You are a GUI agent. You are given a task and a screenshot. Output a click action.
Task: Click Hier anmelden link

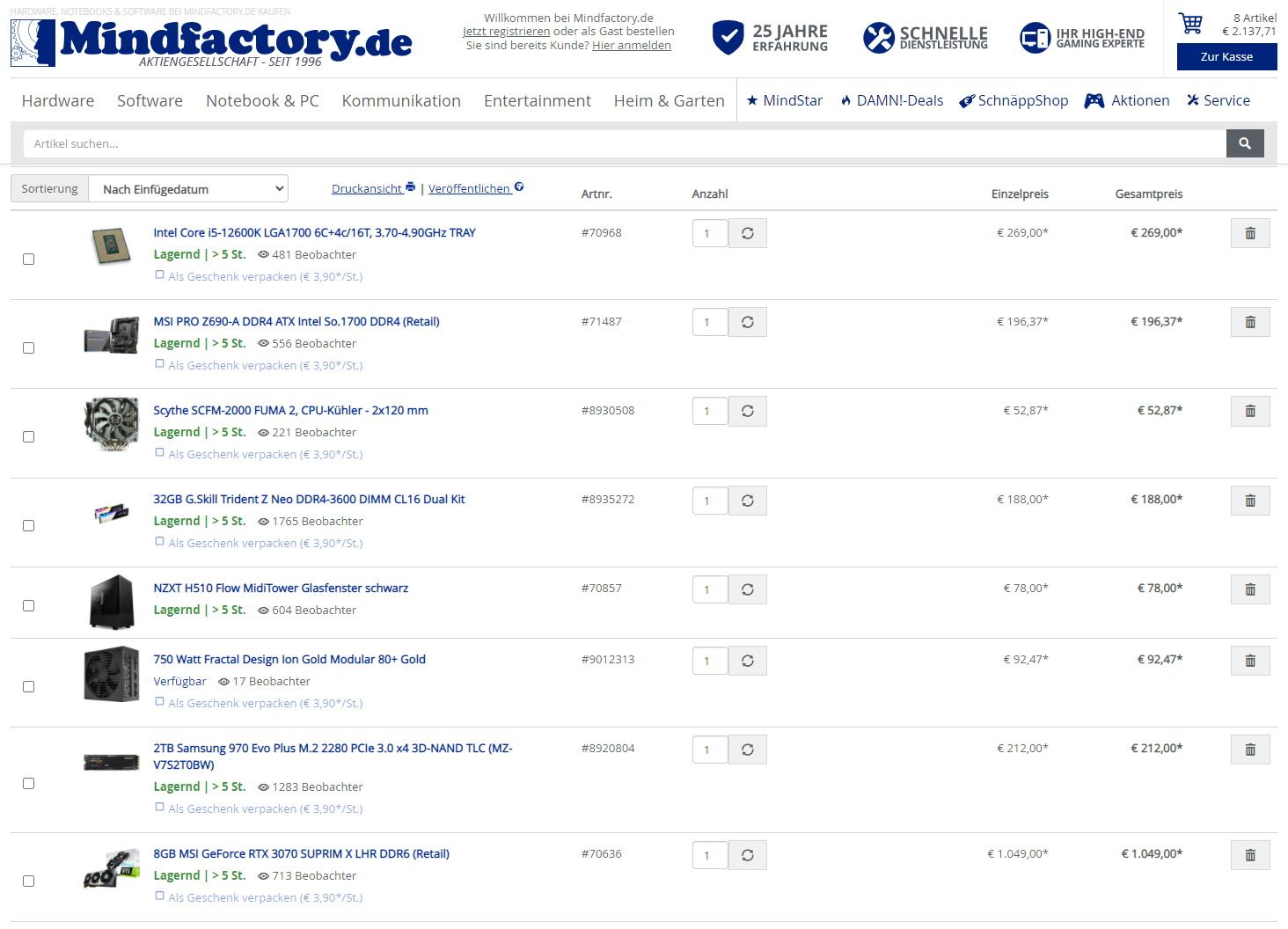(x=632, y=45)
